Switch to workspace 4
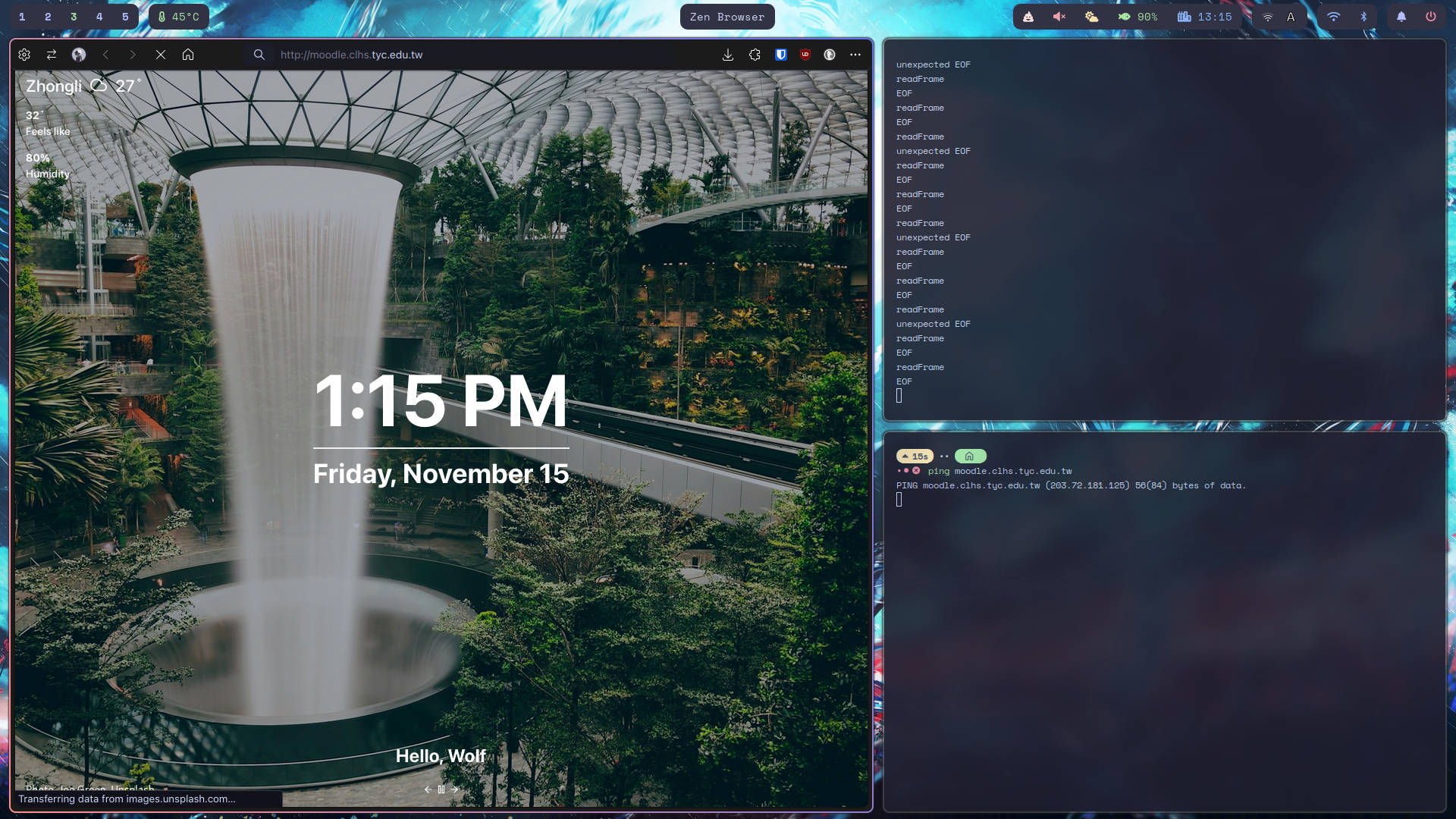 tap(99, 17)
